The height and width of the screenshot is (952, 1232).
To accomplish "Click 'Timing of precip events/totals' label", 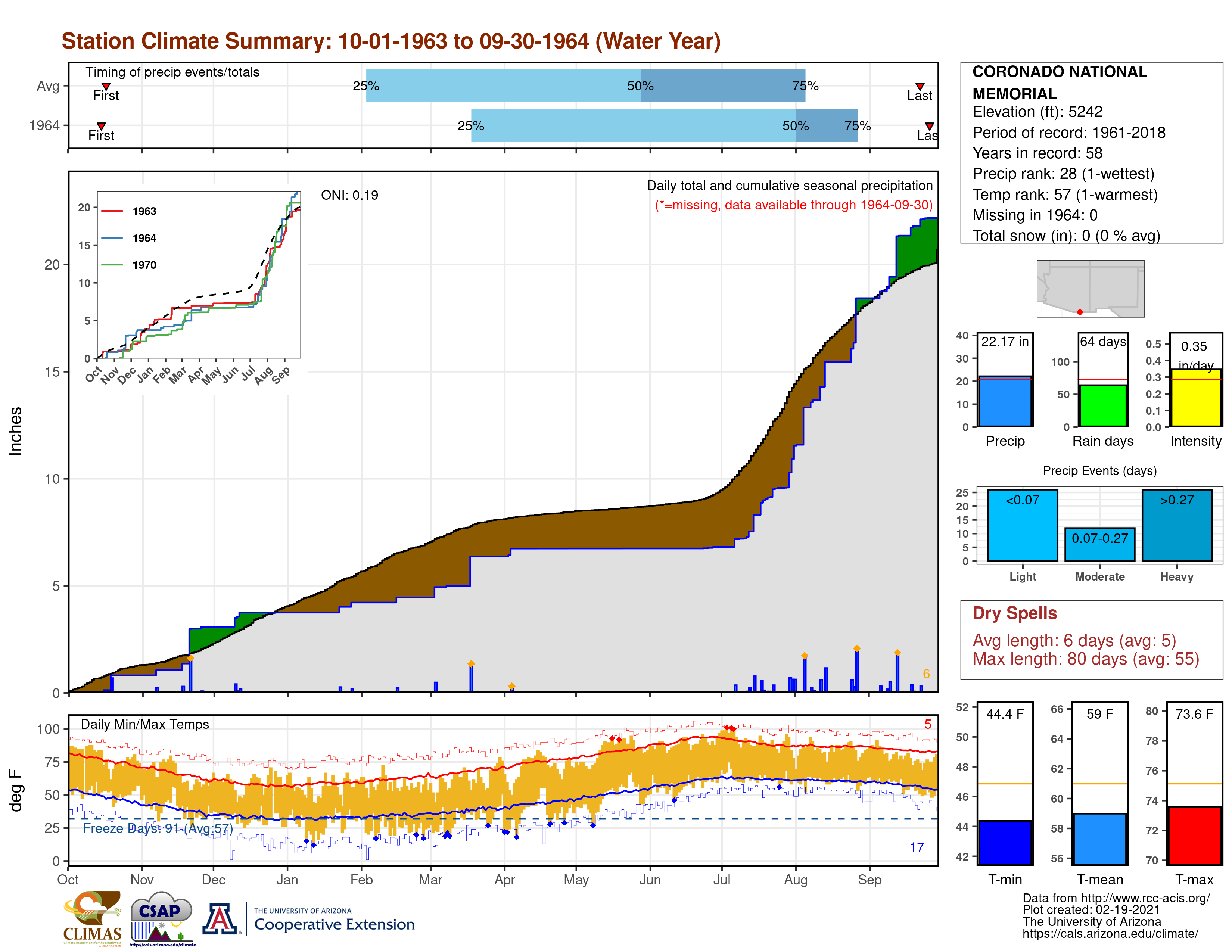I will (x=172, y=72).
